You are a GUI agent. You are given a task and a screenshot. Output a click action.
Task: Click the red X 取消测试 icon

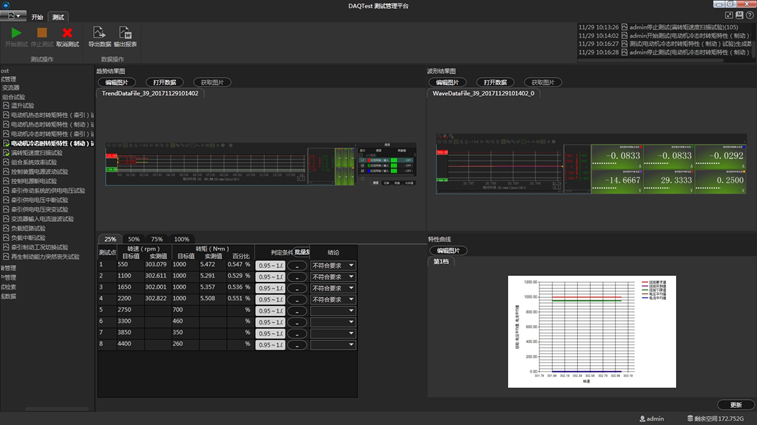[x=67, y=33]
